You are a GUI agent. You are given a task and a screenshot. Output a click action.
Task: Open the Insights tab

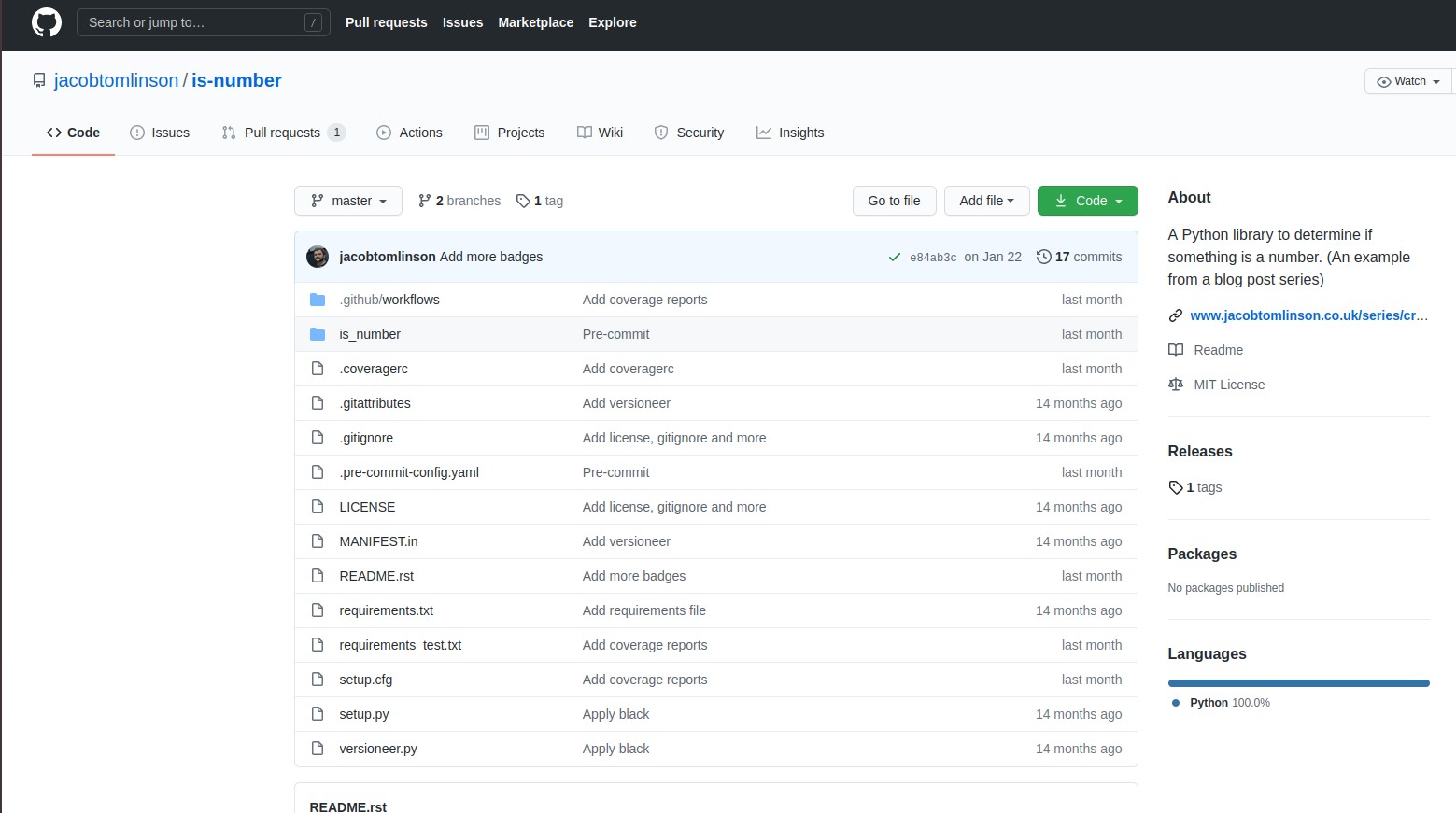tap(790, 133)
